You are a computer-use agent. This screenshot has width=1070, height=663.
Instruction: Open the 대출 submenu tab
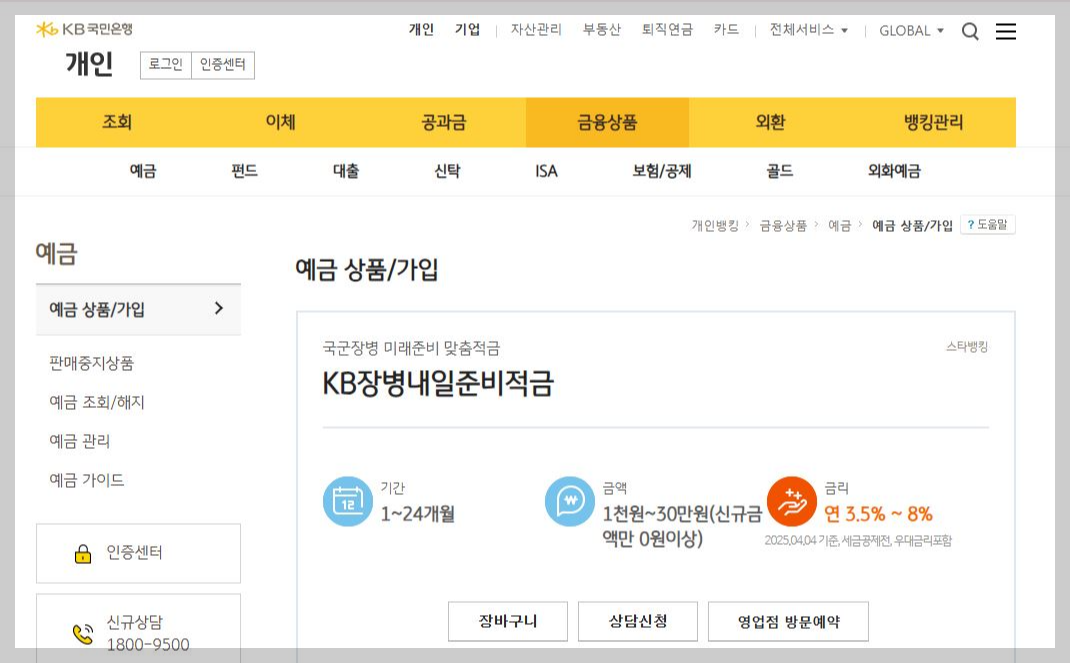(346, 171)
